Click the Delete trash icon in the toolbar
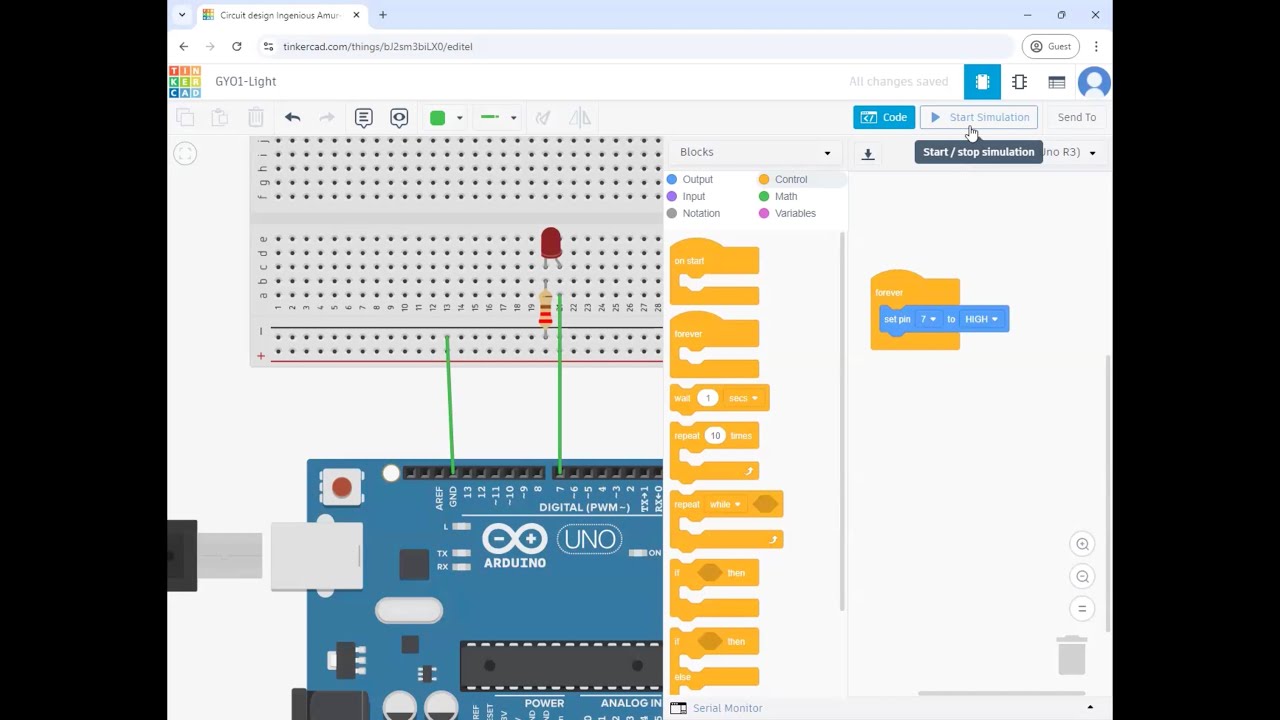This screenshot has width=1280, height=720. coord(256,118)
